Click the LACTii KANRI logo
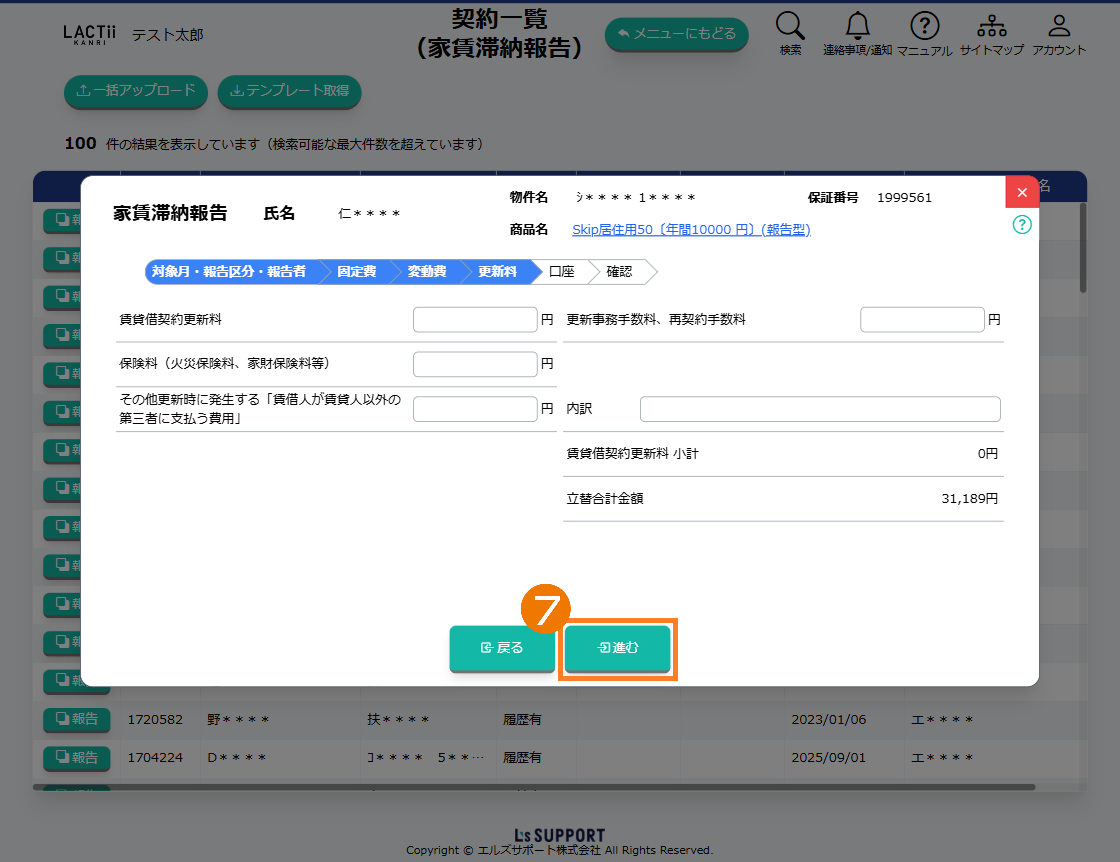1120x862 pixels. 89,34
